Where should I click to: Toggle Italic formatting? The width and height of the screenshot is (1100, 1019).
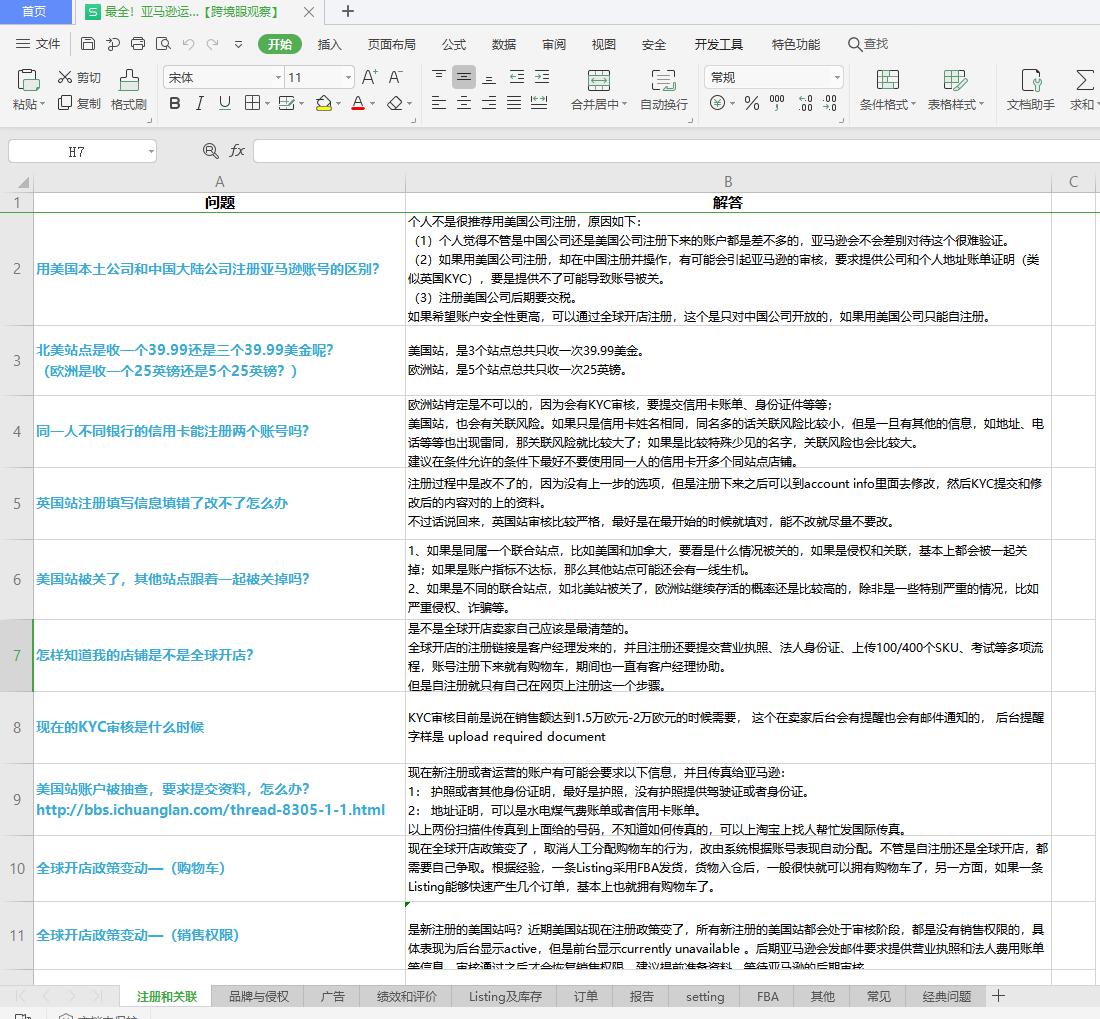click(200, 103)
